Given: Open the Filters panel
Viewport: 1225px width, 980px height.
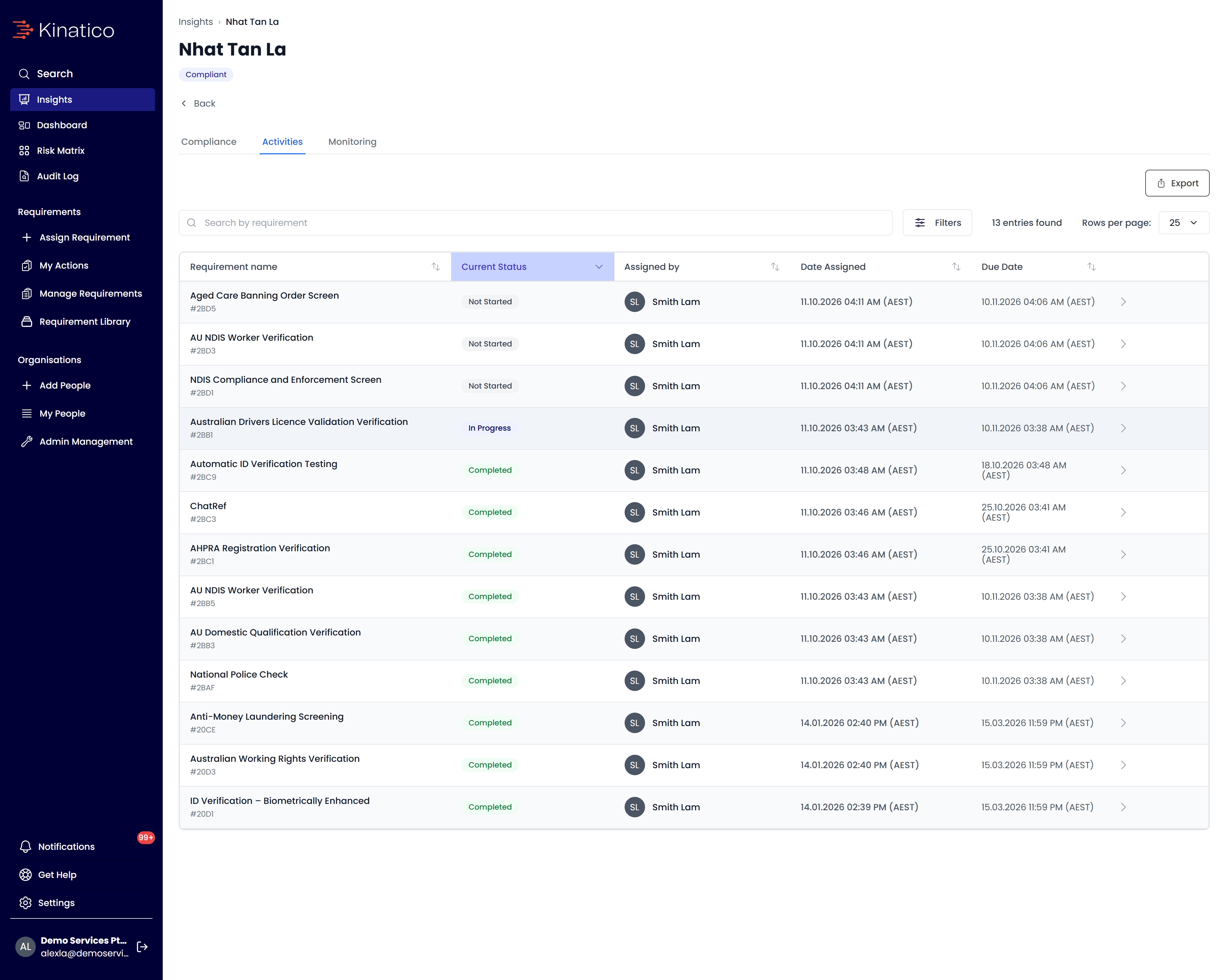Looking at the screenshot, I should 938,223.
